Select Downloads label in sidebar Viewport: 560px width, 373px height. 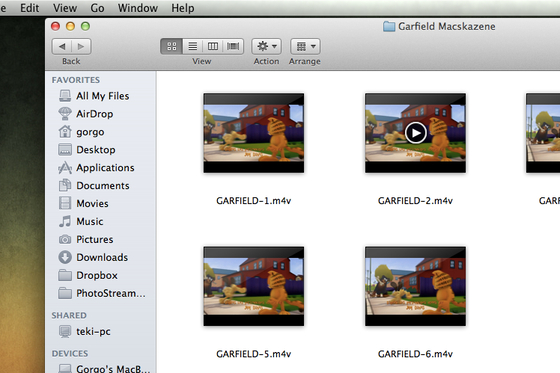tap(102, 257)
